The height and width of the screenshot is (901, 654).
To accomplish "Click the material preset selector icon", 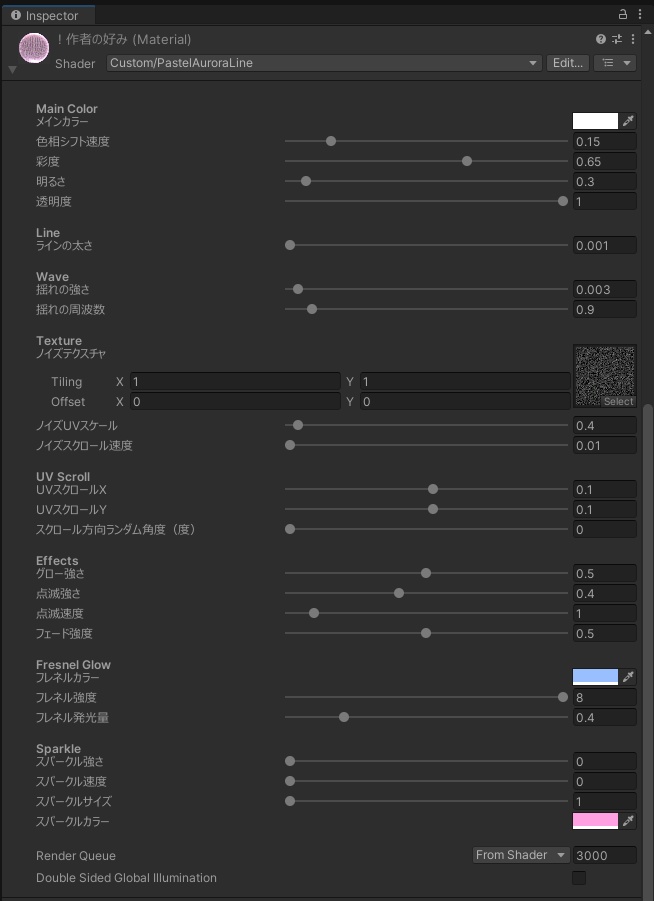I will [x=617, y=39].
